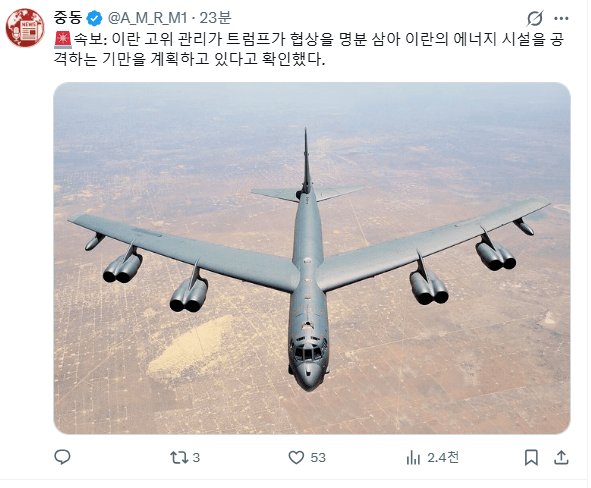
Task: Open the share upload-arrow icon
Action: click(x=561, y=457)
